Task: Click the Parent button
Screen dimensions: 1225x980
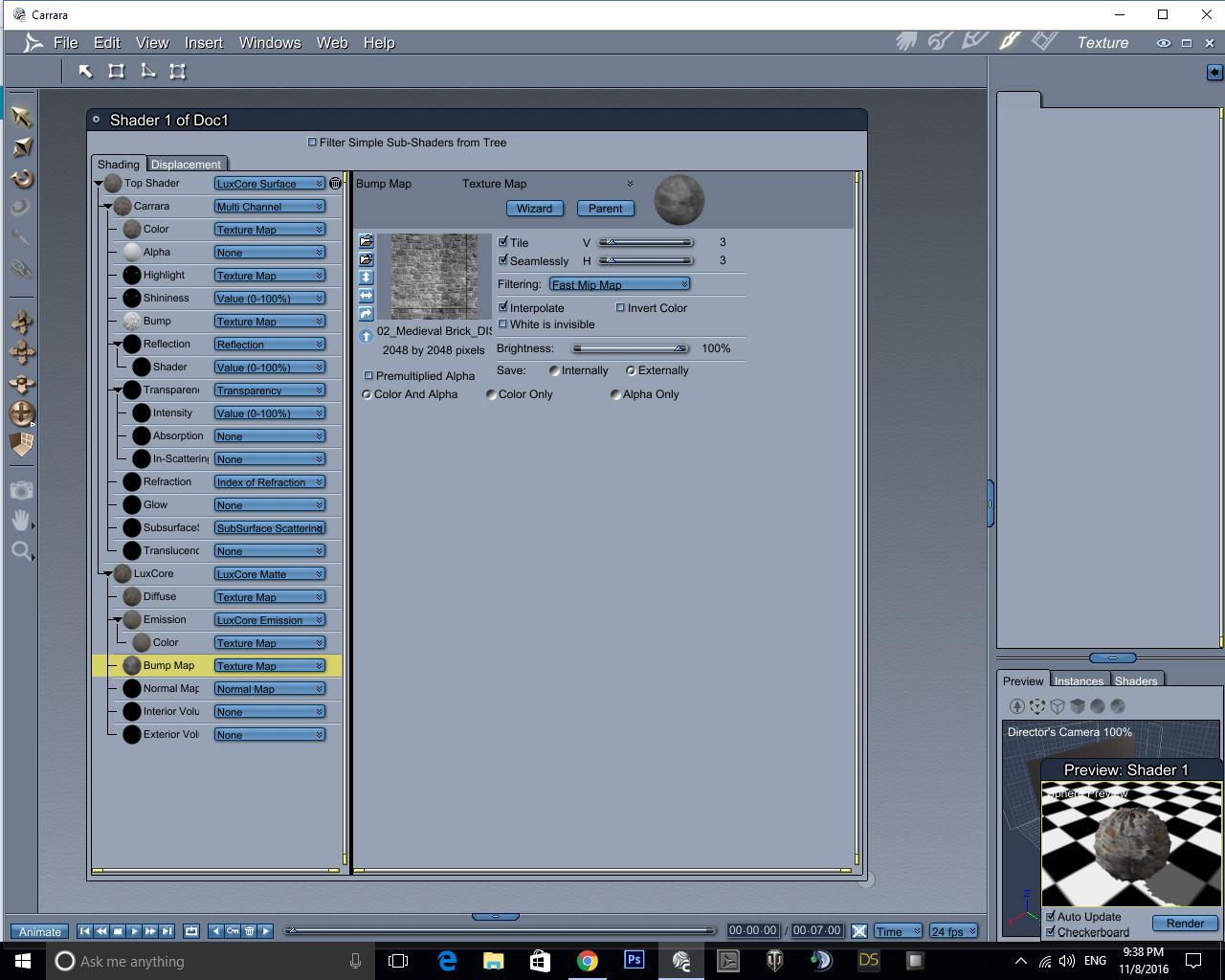Action: [605, 209]
